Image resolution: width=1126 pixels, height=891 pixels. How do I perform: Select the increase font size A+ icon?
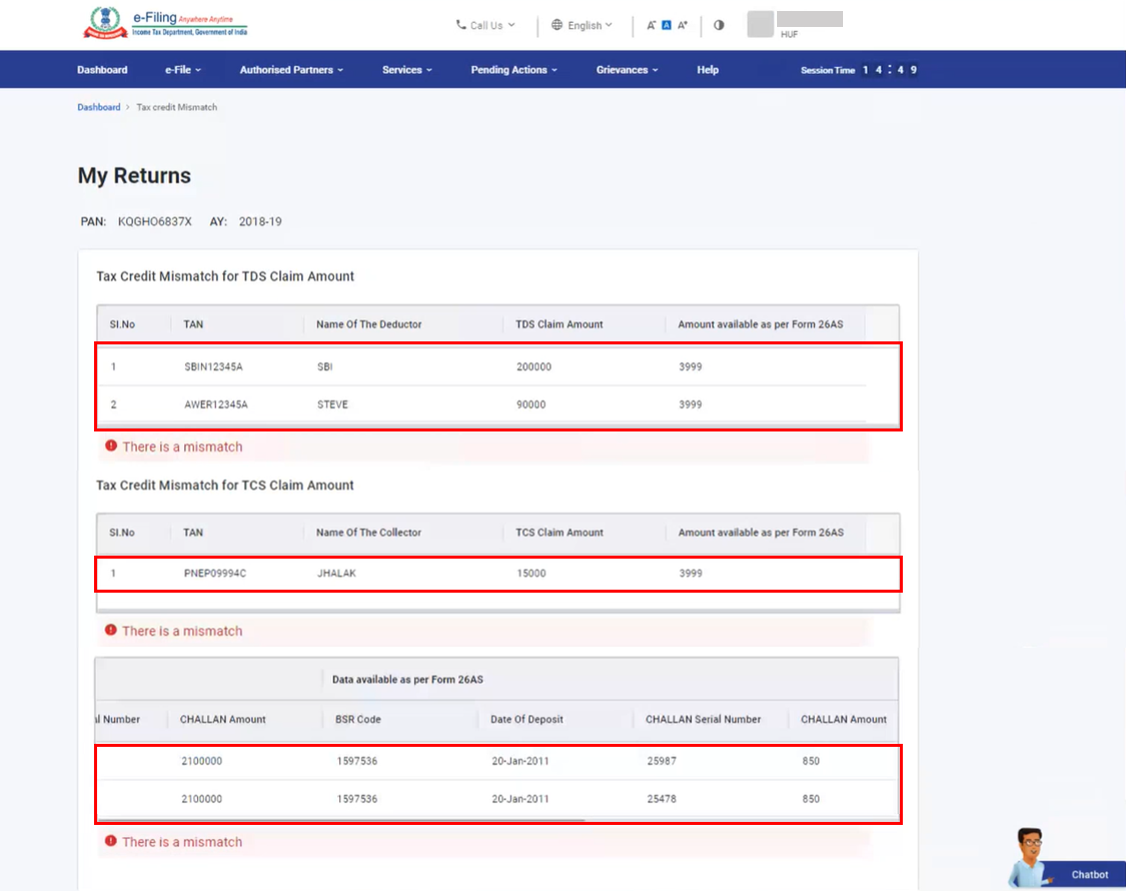(x=684, y=24)
